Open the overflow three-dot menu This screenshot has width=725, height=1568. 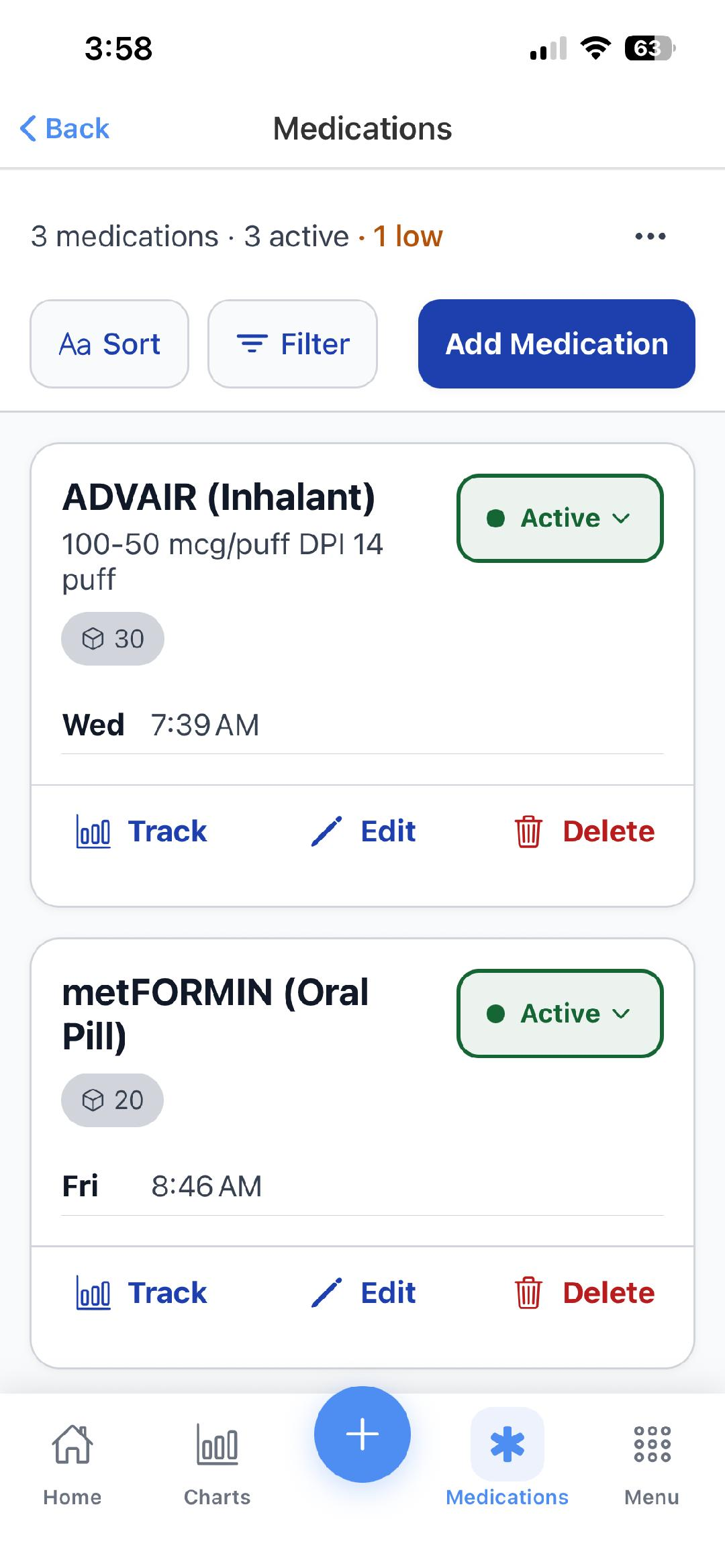click(x=650, y=236)
